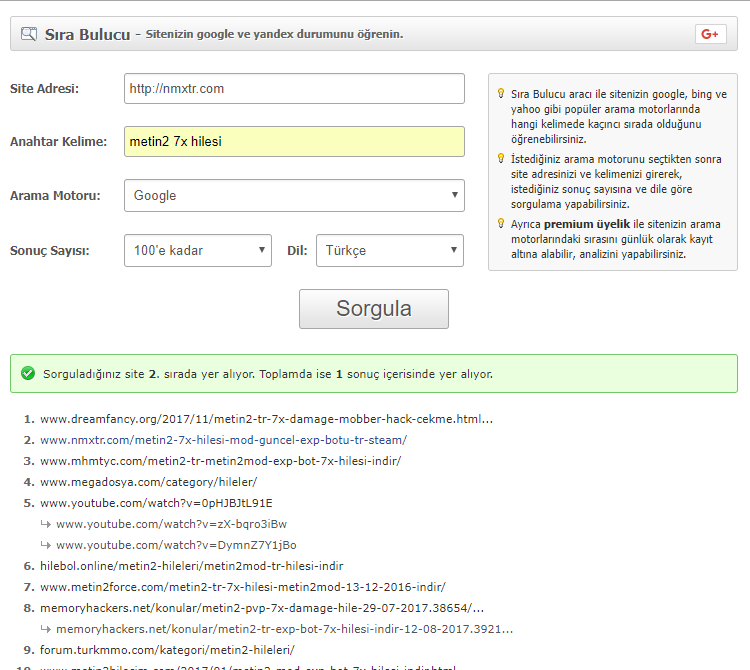Open the Dil Türkçe dropdown
Viewport: 750px width, 670px height.
(390, 251)
